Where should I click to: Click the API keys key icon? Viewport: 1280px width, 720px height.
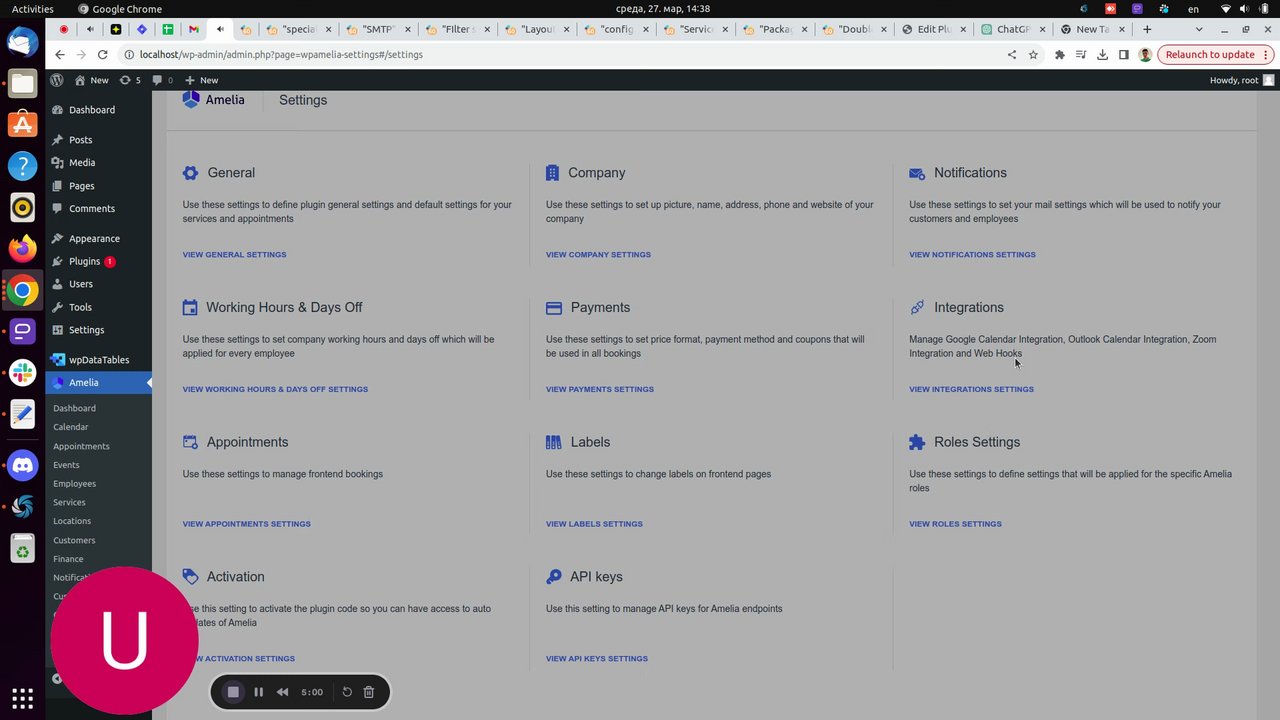(x=554, y=577)
